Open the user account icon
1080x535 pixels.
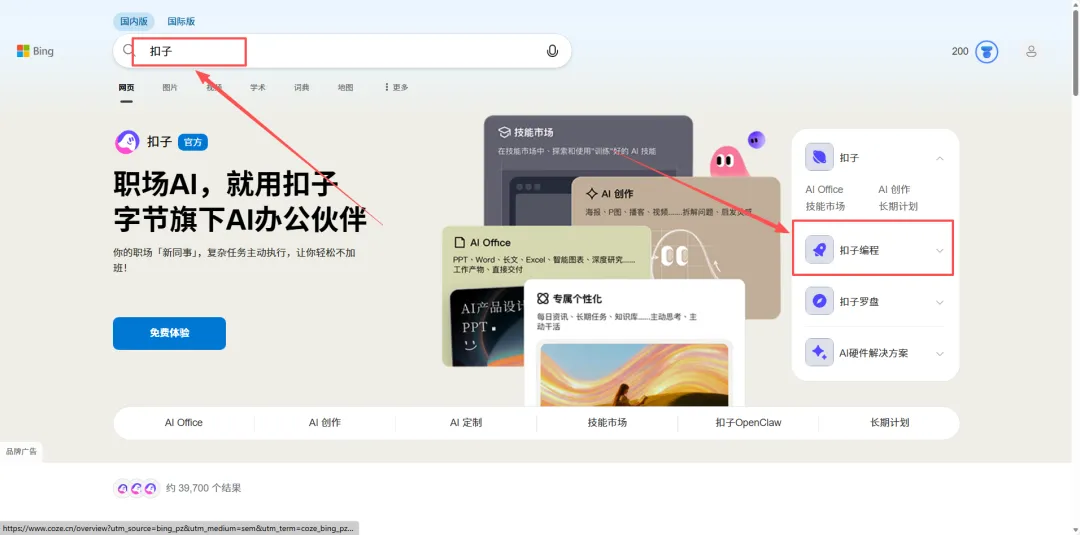pos(1031,51)
